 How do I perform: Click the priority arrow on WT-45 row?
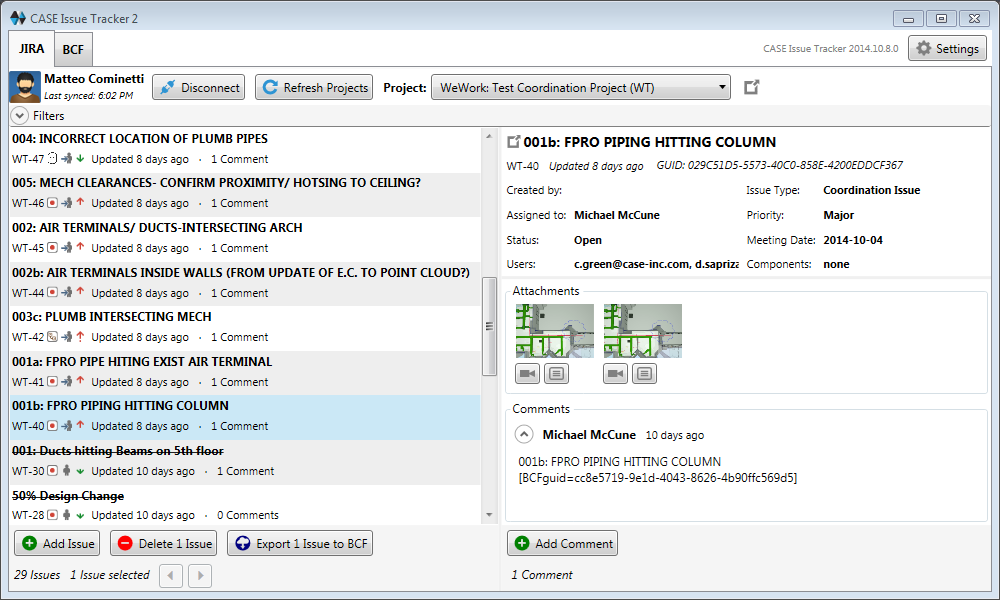pos(80,247)
